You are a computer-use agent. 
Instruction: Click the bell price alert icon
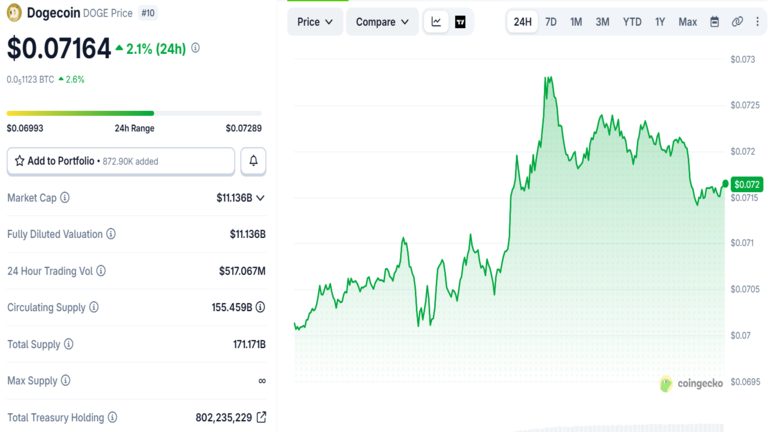[x=253, y=161]
